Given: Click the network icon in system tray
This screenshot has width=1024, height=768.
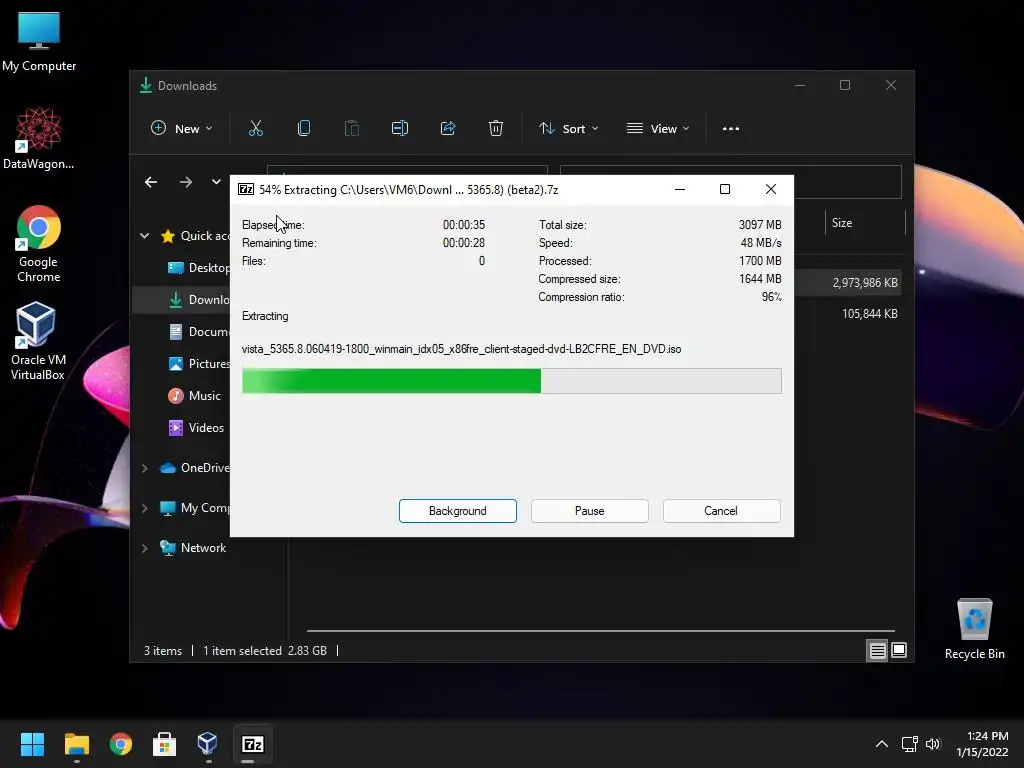Looking at the screenshot, I should (x=909, y=744).
